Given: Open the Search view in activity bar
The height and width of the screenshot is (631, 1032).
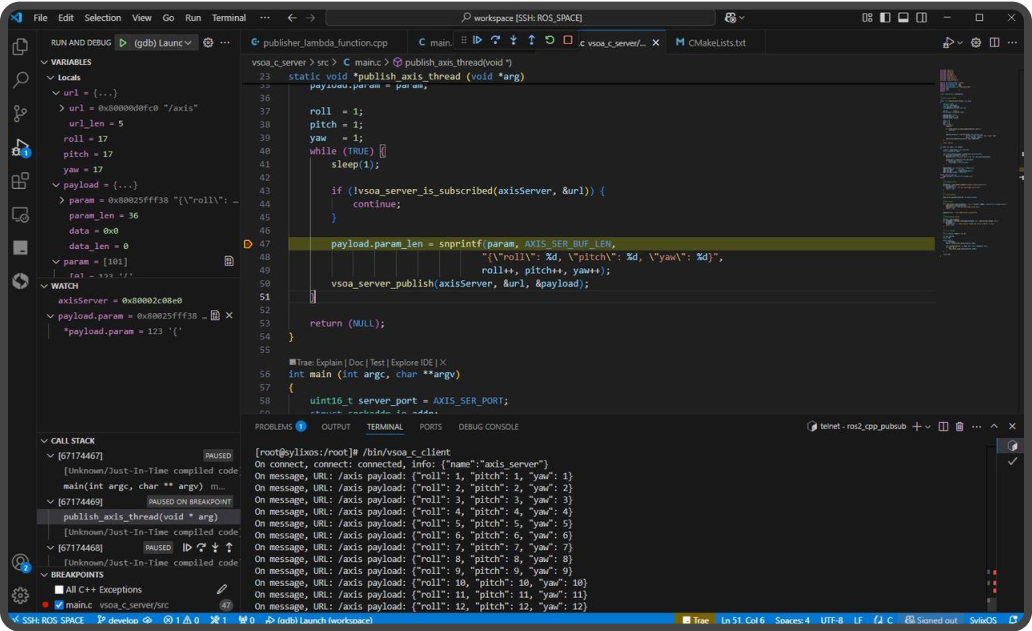Looking at the screenshot, I should click(x=20, y=80).
